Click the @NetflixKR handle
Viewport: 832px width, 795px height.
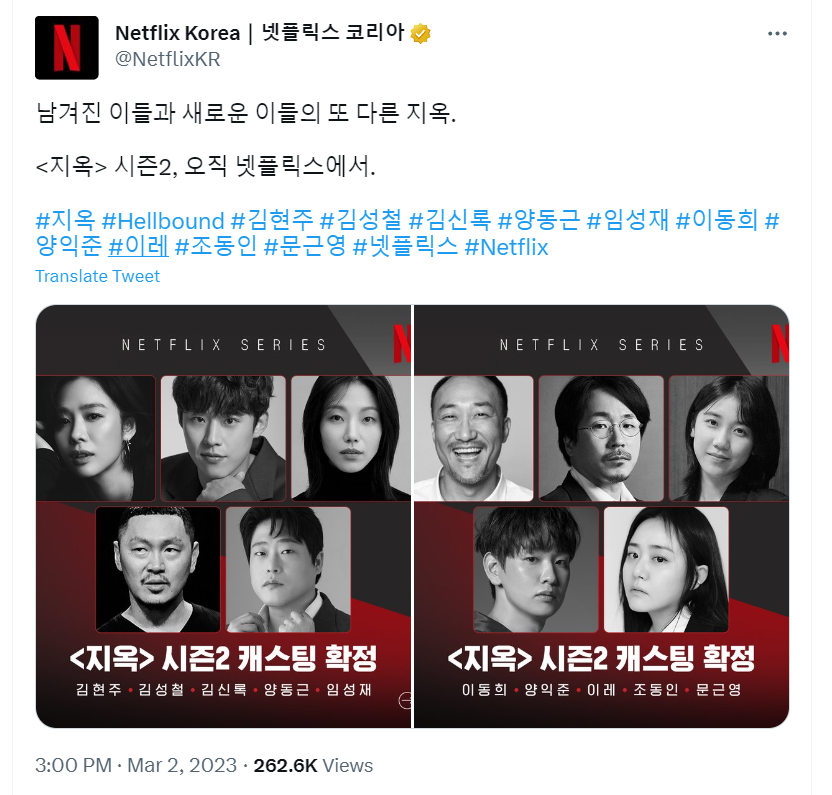click(168, 59)
